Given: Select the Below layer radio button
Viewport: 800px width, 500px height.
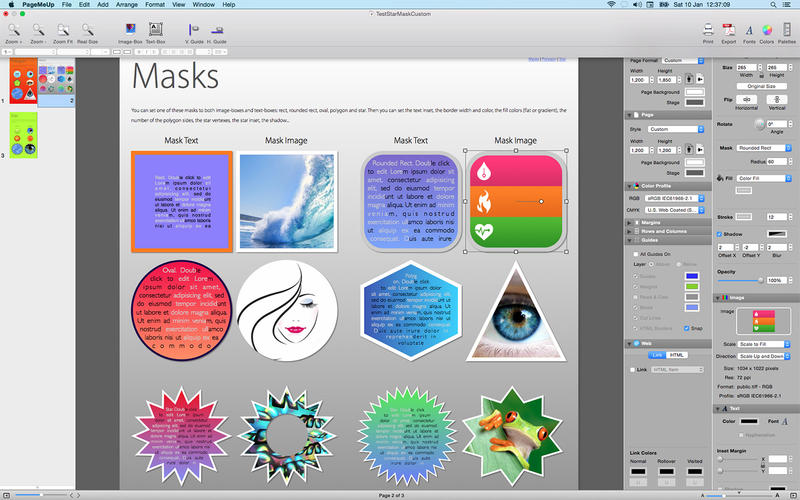Looking at the screenshot, I should (679, 264).
